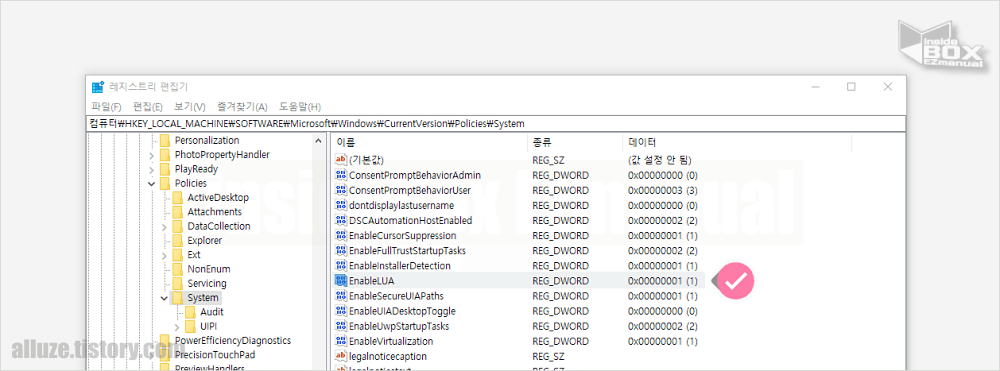Select the PlayReady folder icon
The width and height of the screenshot is (1000, 371).
point(165,170)
